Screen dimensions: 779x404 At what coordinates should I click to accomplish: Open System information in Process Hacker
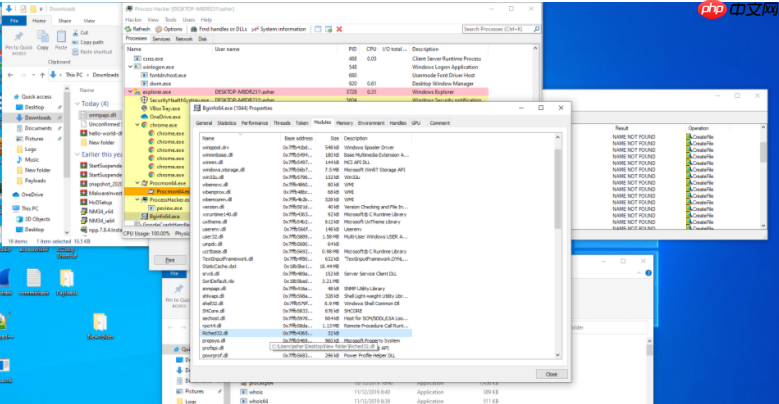point(279,29)
